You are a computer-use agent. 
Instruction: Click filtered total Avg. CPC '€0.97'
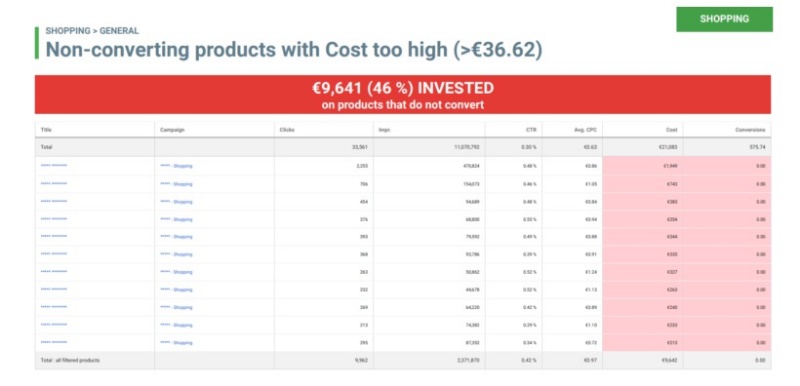[591, 360]
